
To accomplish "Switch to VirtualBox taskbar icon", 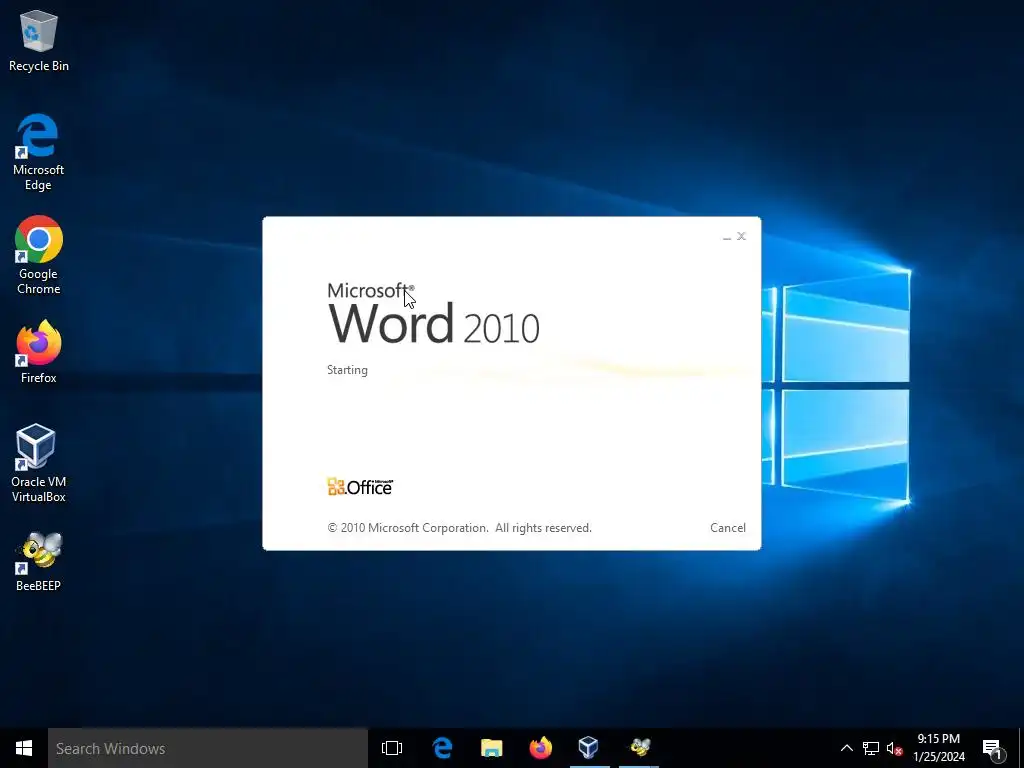I will click(x=589, y=748).
